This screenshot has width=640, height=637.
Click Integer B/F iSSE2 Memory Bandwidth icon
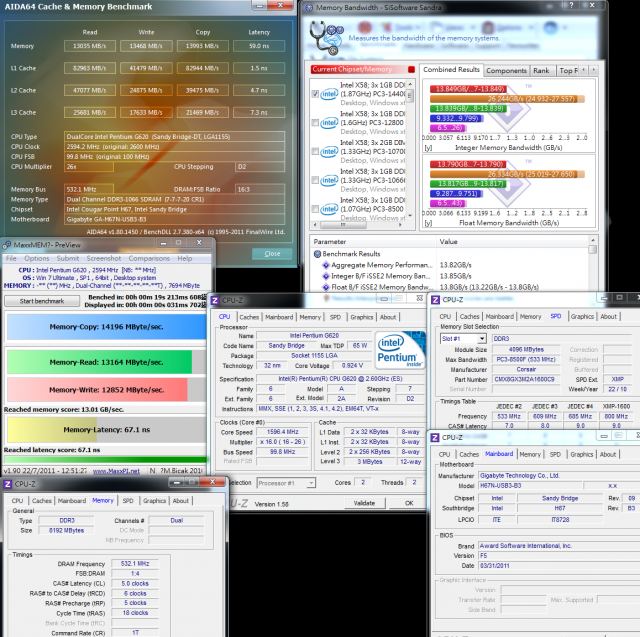(x=326, y=276)
